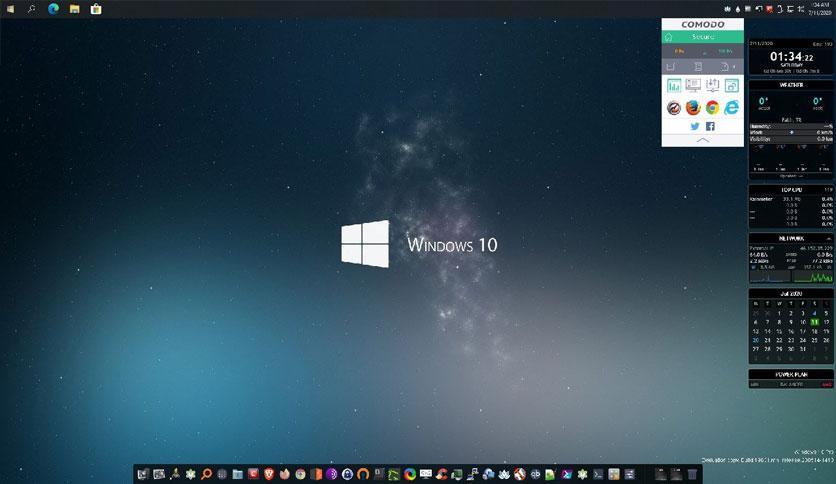Screen dimensions: 836x484
Task: Click the Comodo widget home icon
Action: coord(668,37)
